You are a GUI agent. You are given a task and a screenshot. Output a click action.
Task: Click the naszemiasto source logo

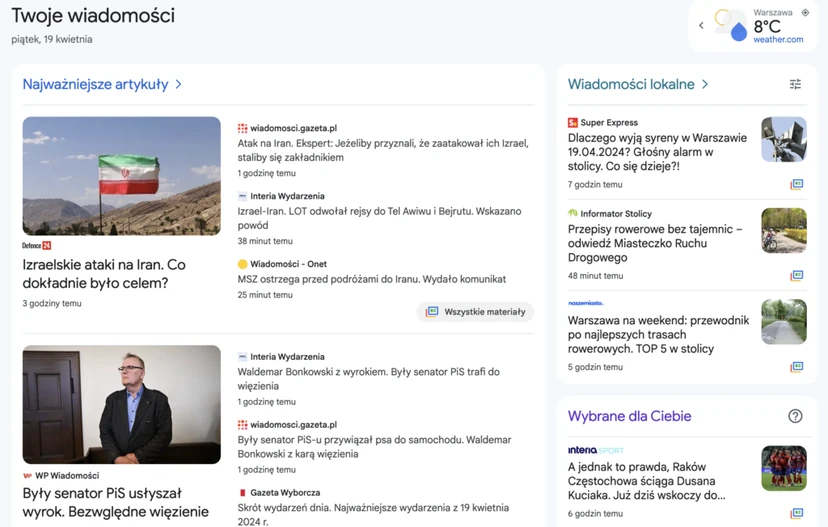click(x=586, y=303)
